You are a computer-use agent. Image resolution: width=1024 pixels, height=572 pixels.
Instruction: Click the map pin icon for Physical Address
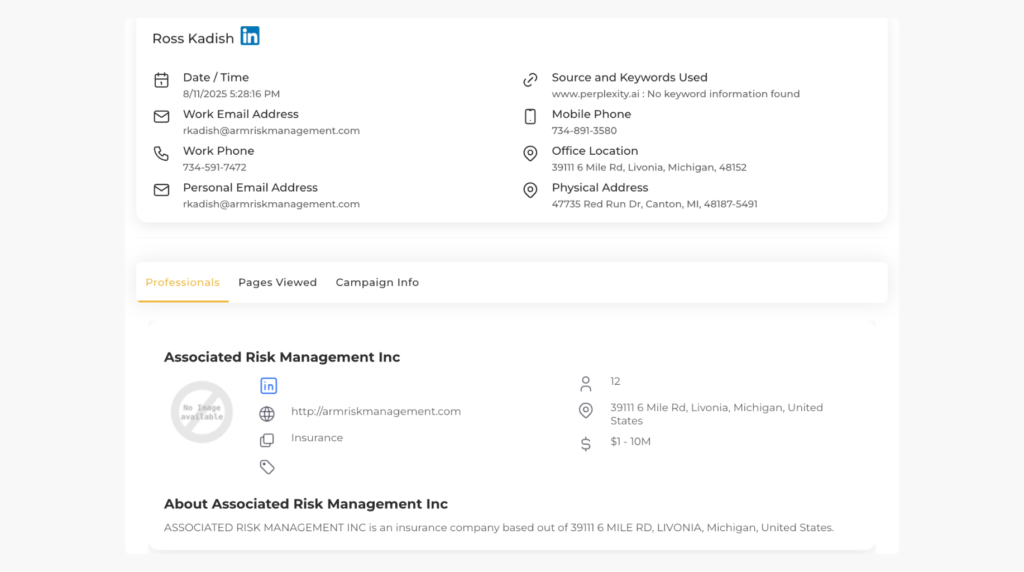tap(530, 190)
